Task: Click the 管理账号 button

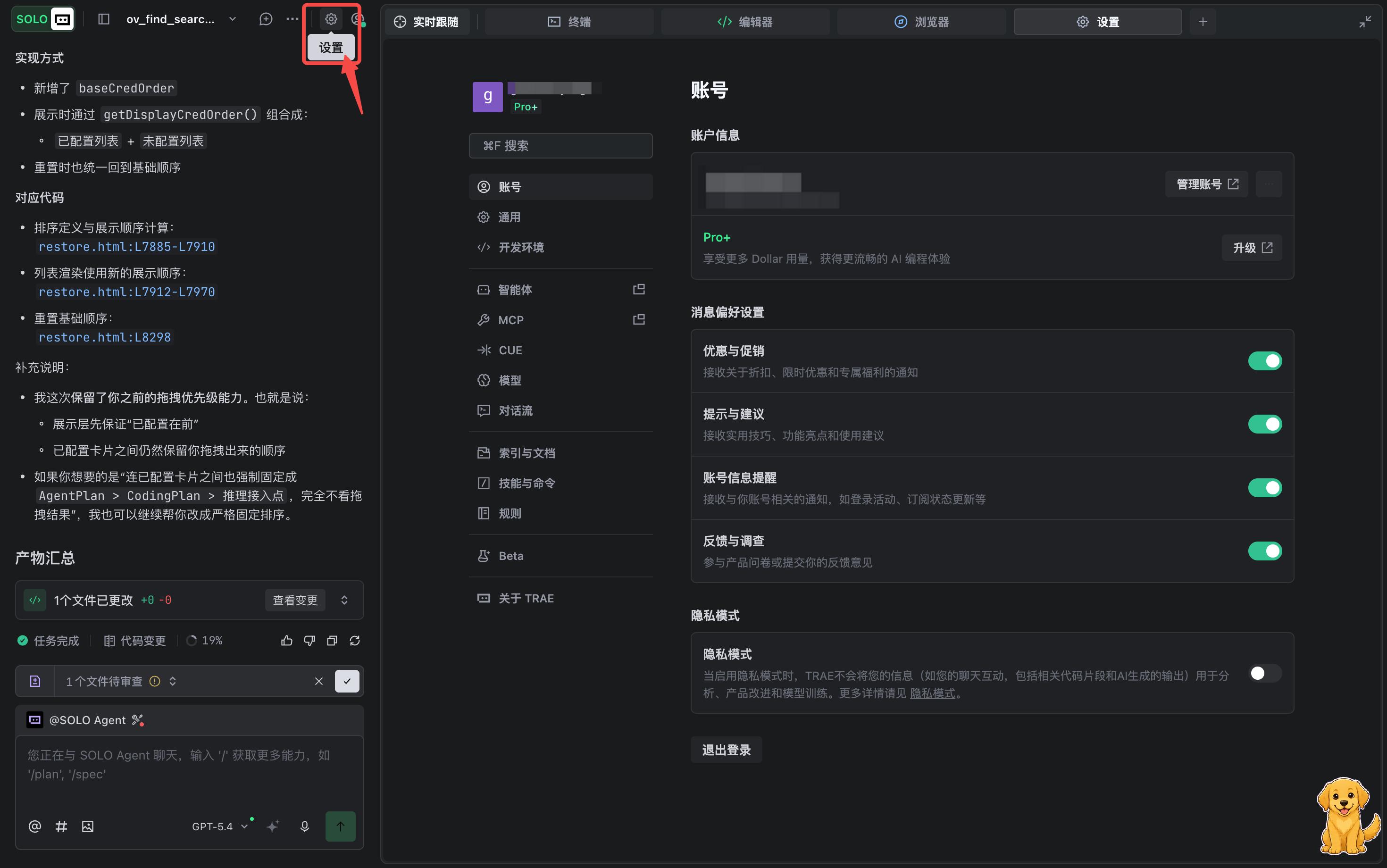Action: pyautogui.click(x=1207, y=184)
